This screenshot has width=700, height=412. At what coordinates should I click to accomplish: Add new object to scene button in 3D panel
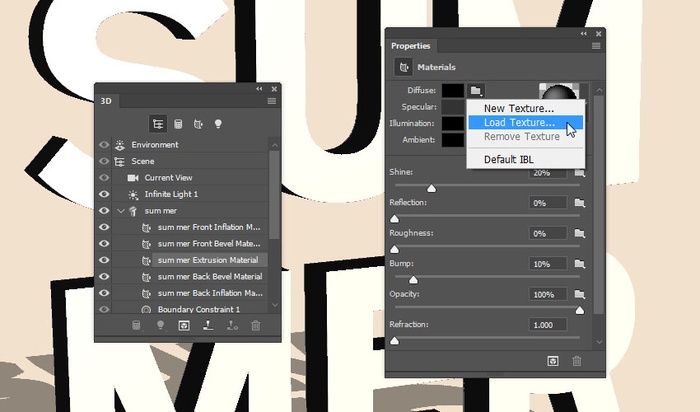pyautogui.click(x=136, y=325)
